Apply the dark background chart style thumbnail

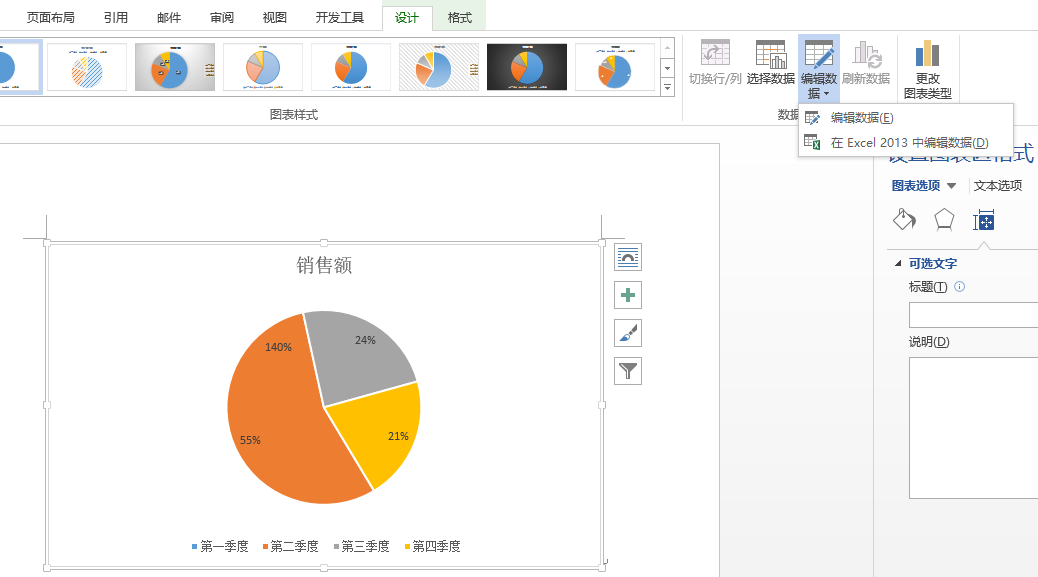coord(527,67)
